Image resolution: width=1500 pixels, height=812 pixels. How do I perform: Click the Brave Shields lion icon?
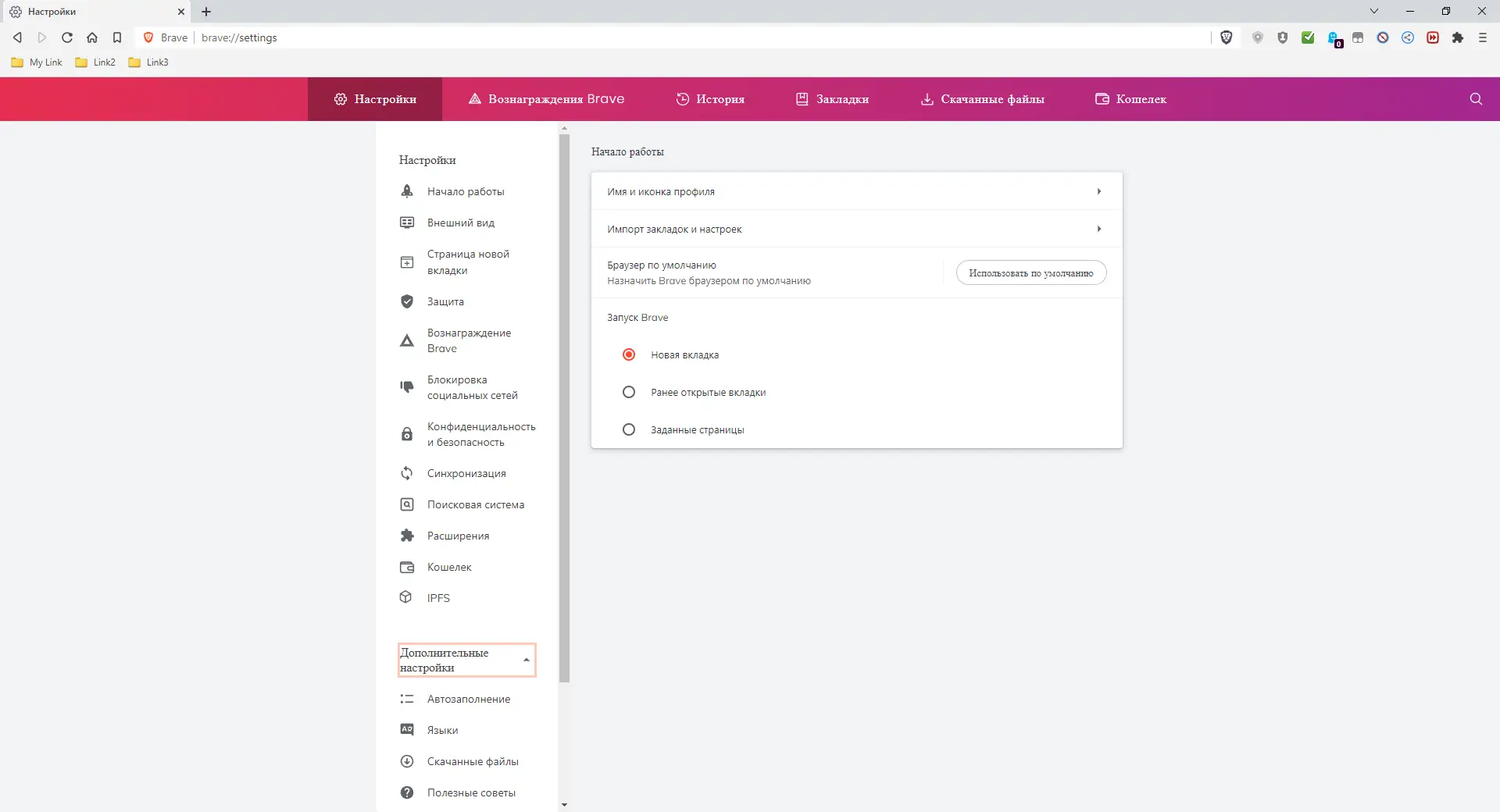point(1227,37)
